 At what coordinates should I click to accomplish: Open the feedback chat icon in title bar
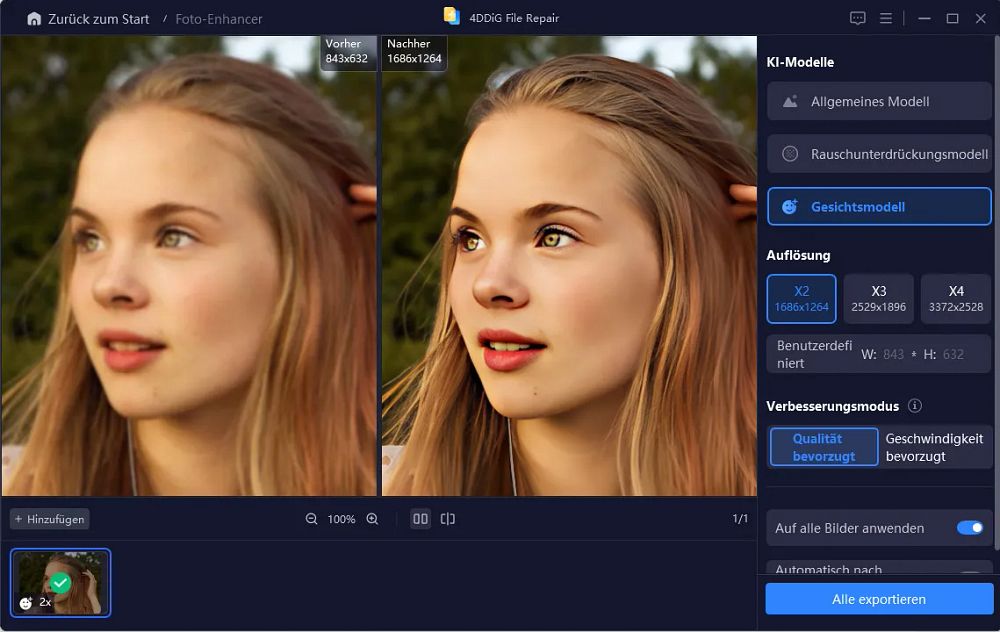[858, 18]
